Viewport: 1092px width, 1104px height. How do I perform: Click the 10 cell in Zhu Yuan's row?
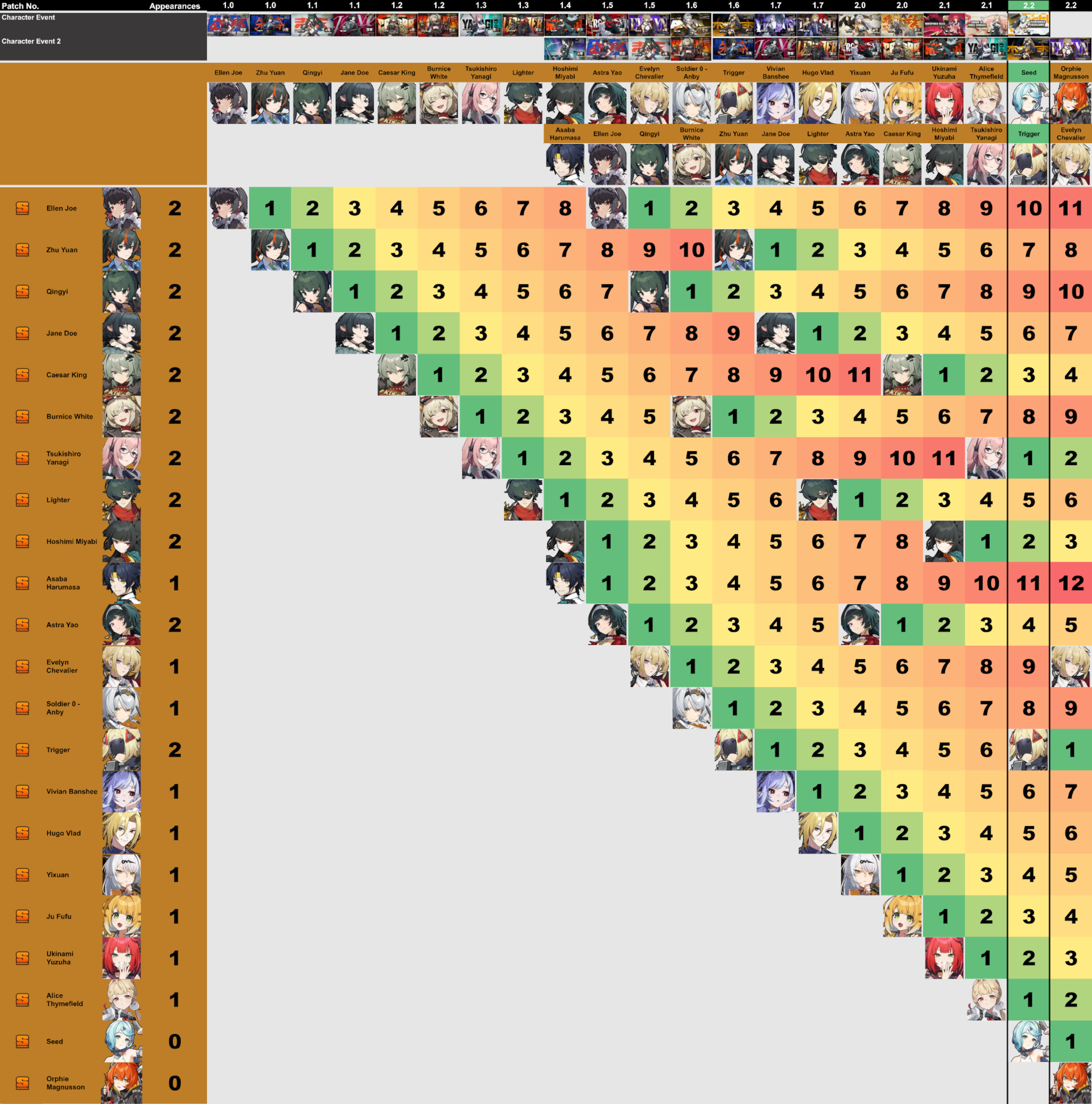point(691,250)
